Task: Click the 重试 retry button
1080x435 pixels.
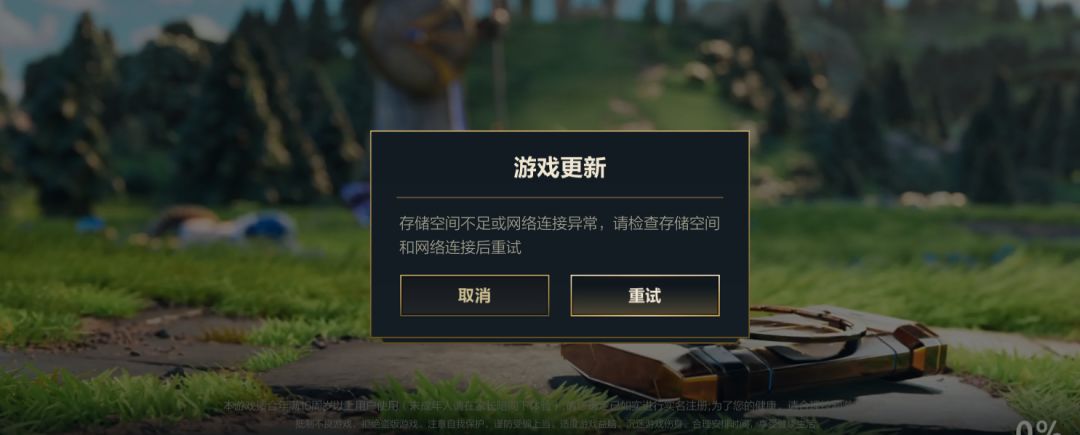Action: coord(645,295)
